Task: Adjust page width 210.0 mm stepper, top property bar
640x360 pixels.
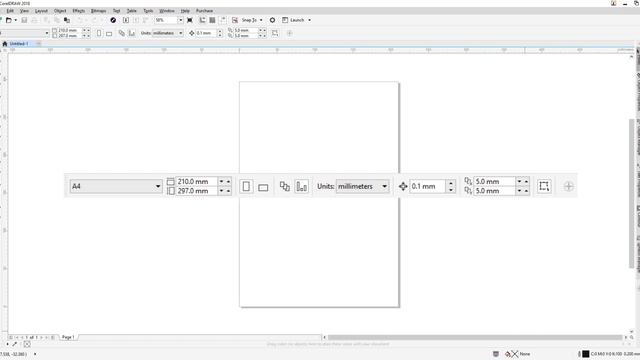Action: (86, 31)
